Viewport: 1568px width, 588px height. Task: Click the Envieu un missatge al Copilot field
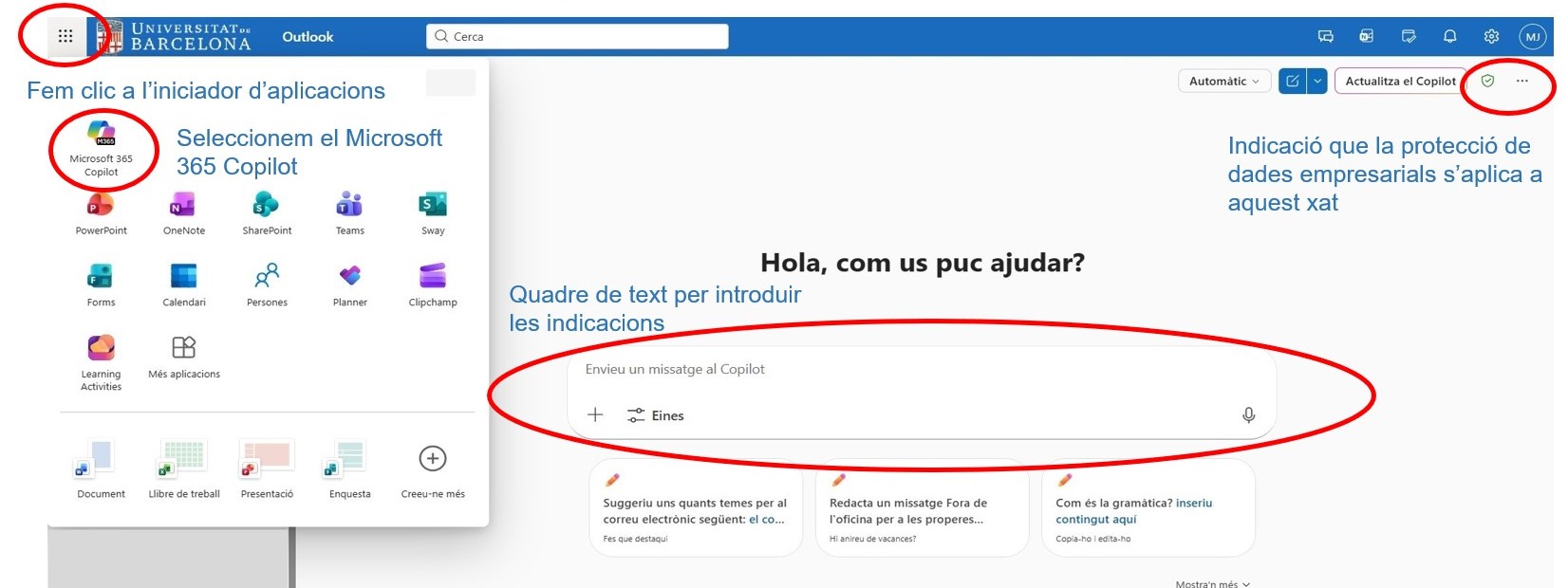click(x=921, y=370)
